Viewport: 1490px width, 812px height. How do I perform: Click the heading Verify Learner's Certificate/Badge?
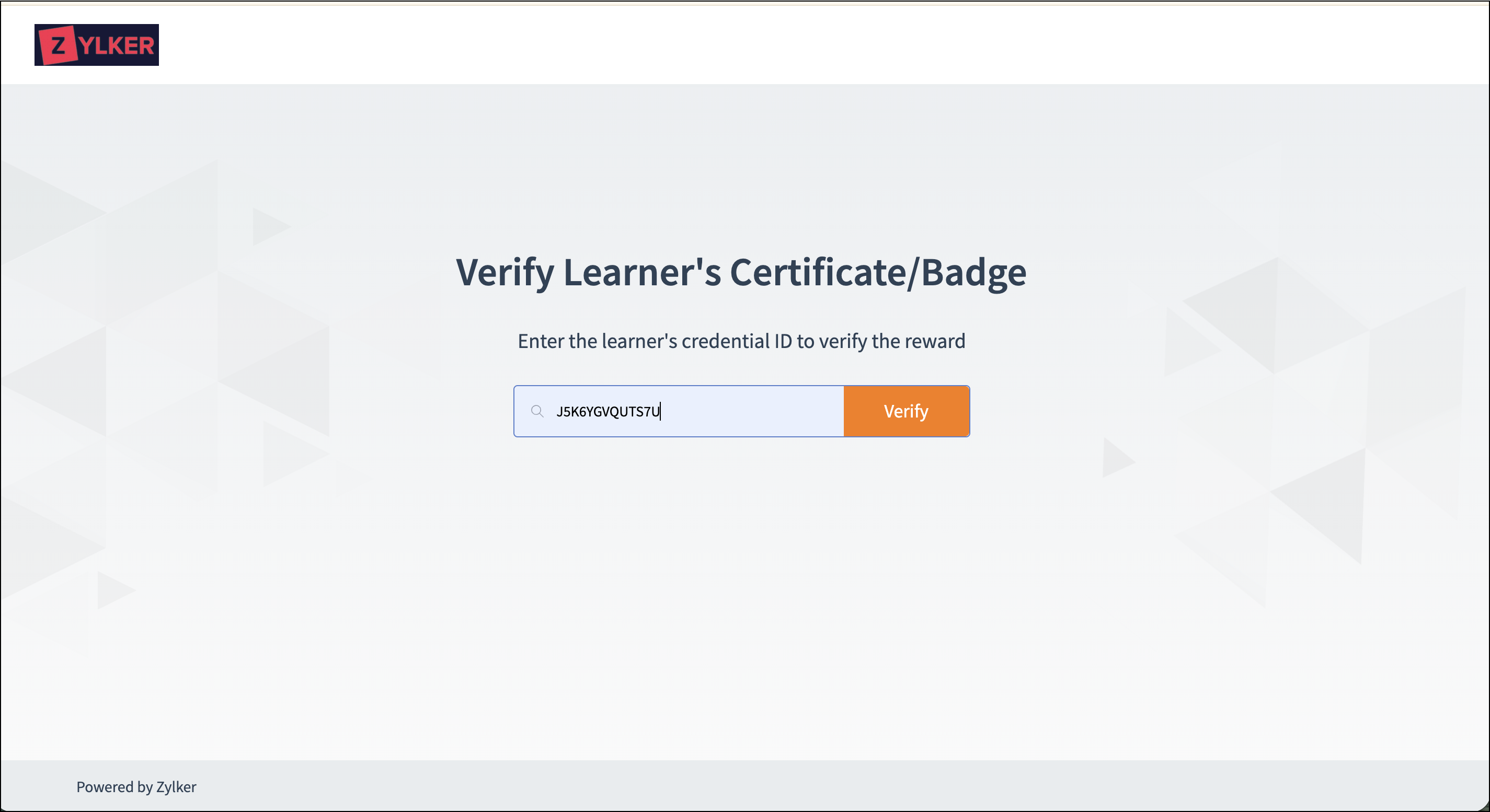coord(741,272)
